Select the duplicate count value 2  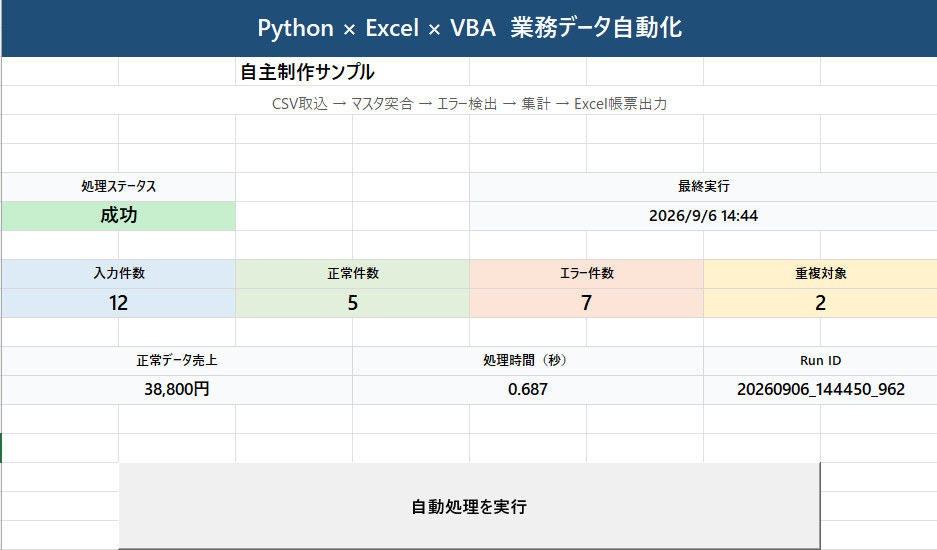pyautogui.click(x=820, y=303)
